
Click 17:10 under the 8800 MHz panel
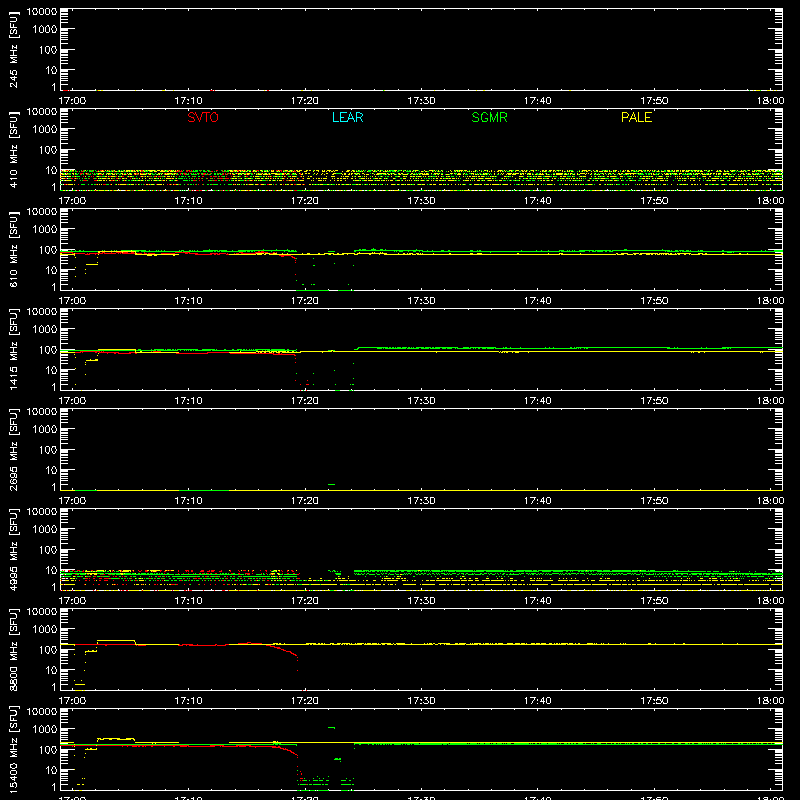[188, 701]
